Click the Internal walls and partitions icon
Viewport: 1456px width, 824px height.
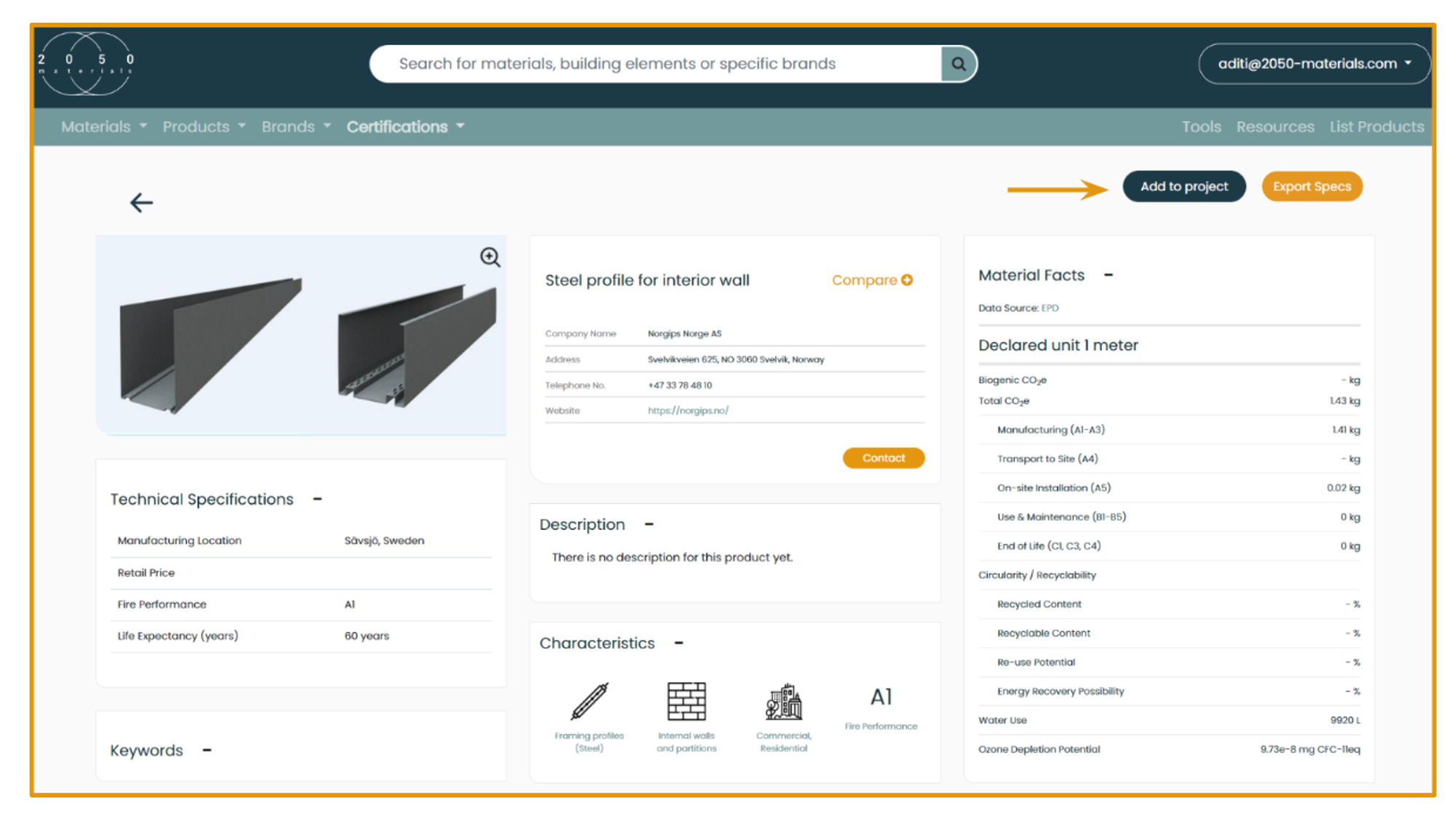tap(686, 701)
